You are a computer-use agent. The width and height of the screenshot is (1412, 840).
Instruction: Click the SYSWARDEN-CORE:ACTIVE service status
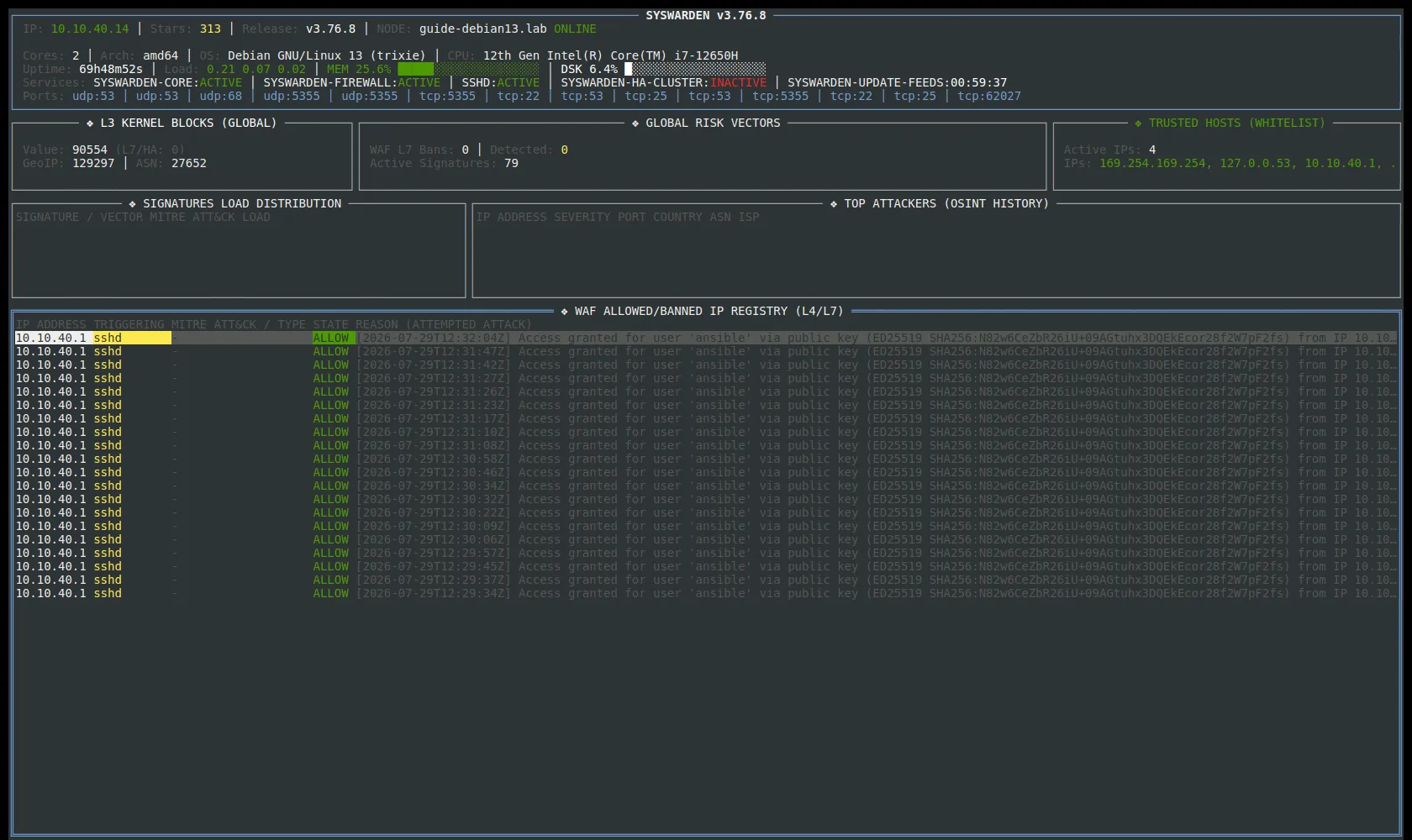point(167,82)
